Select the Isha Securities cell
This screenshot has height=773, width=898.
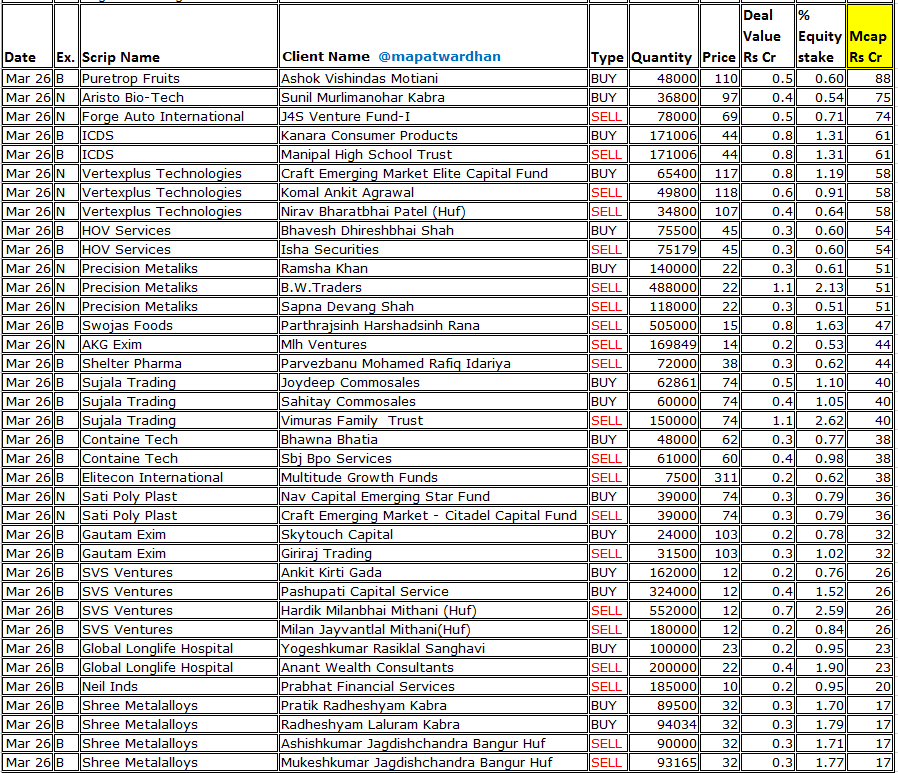pyautogui.click(x=433, y=249)
